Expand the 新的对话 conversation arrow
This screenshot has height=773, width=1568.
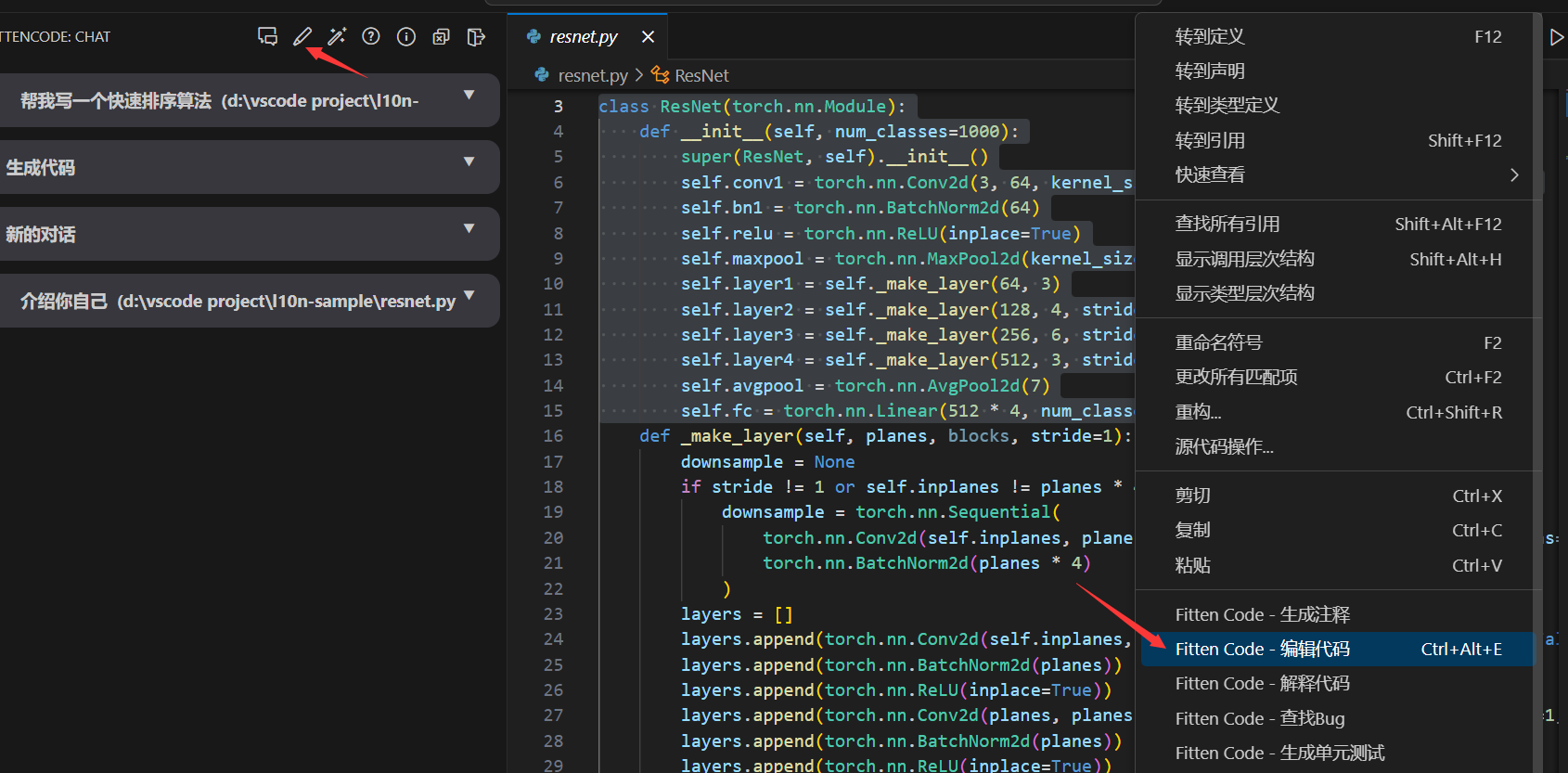(x=469, y=228)
